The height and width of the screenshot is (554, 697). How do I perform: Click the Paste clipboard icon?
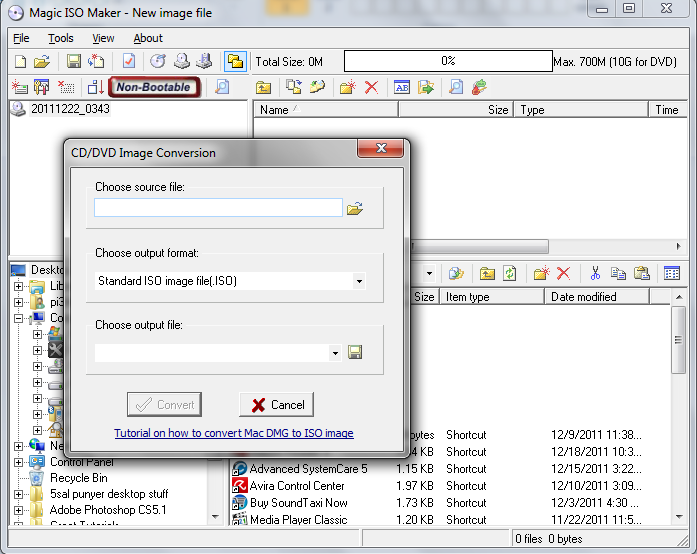[641, 273]
